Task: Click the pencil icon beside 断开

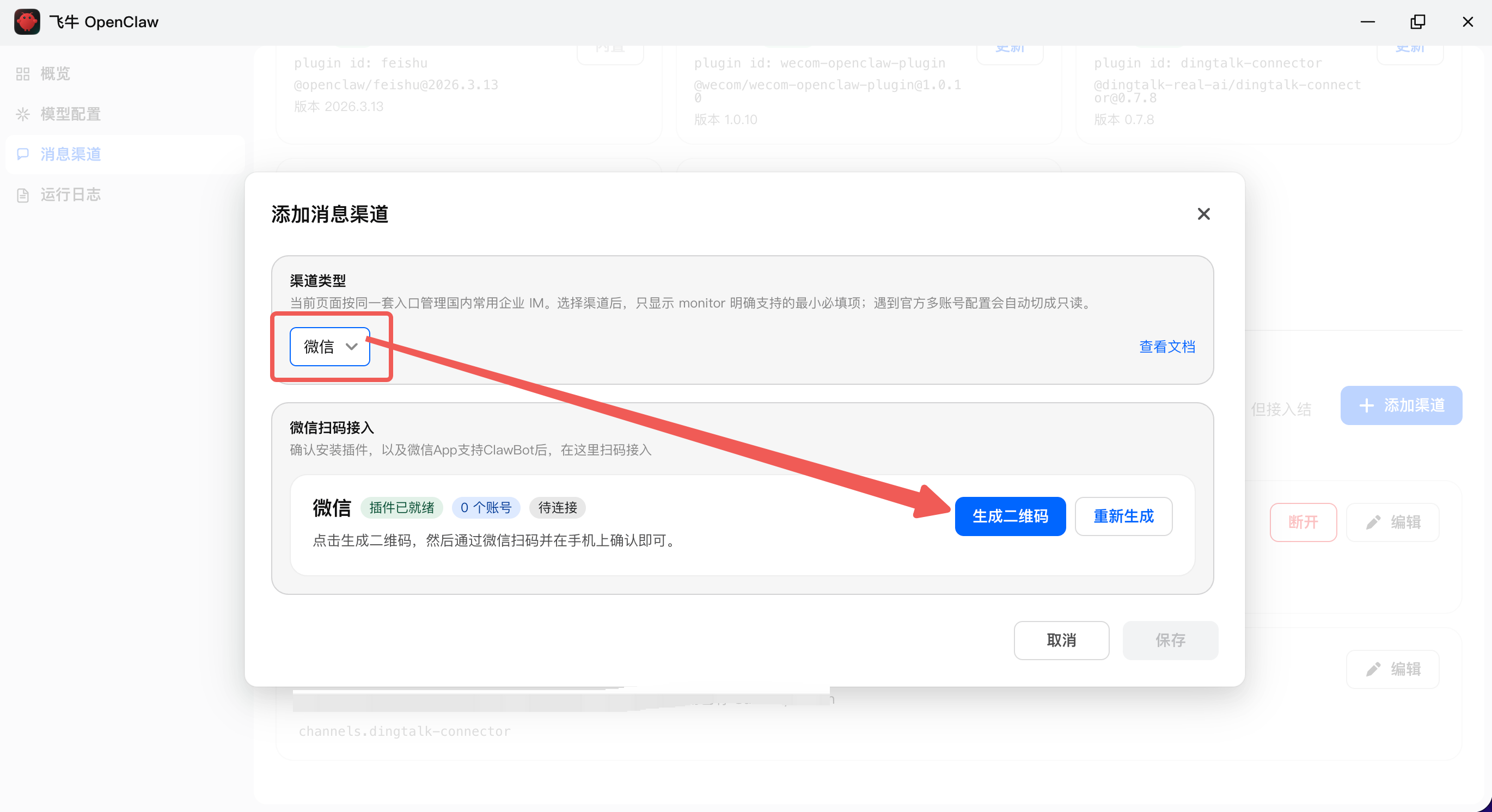Action: (x=1373, y=522)
